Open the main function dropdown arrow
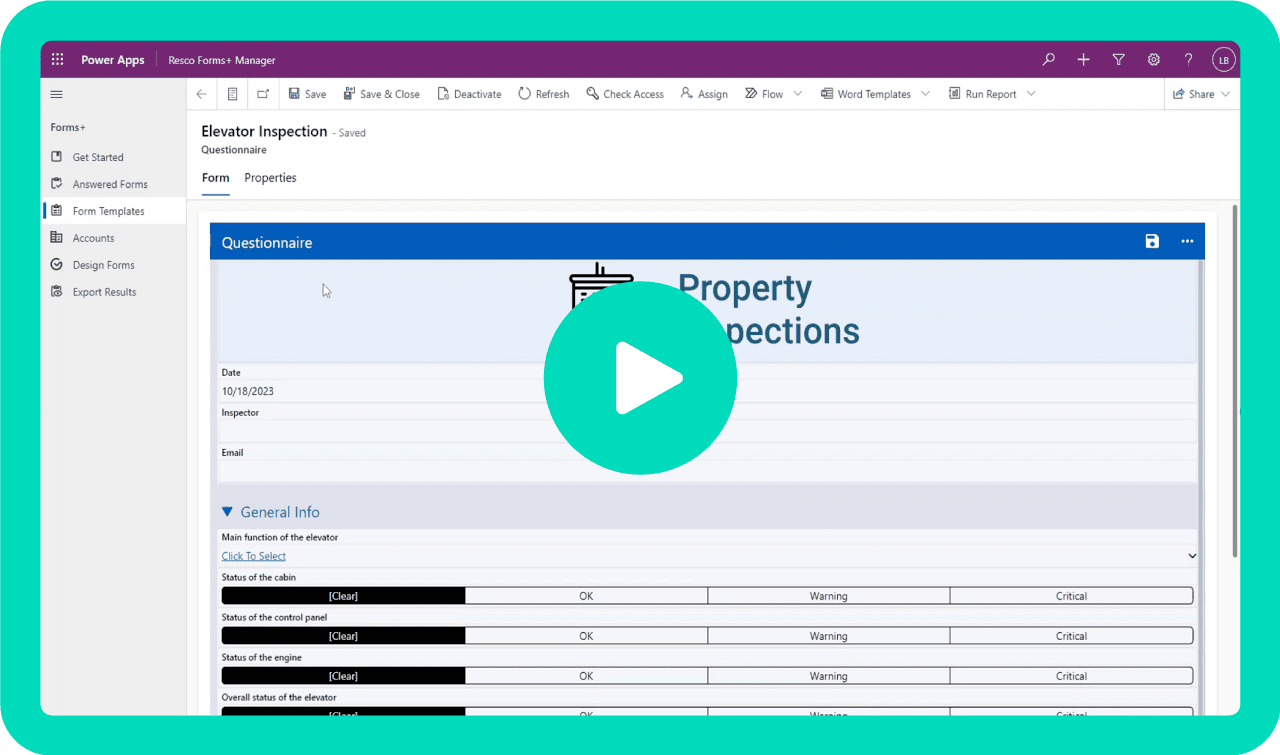The image size is (1280, 755). coord(1192,556)
